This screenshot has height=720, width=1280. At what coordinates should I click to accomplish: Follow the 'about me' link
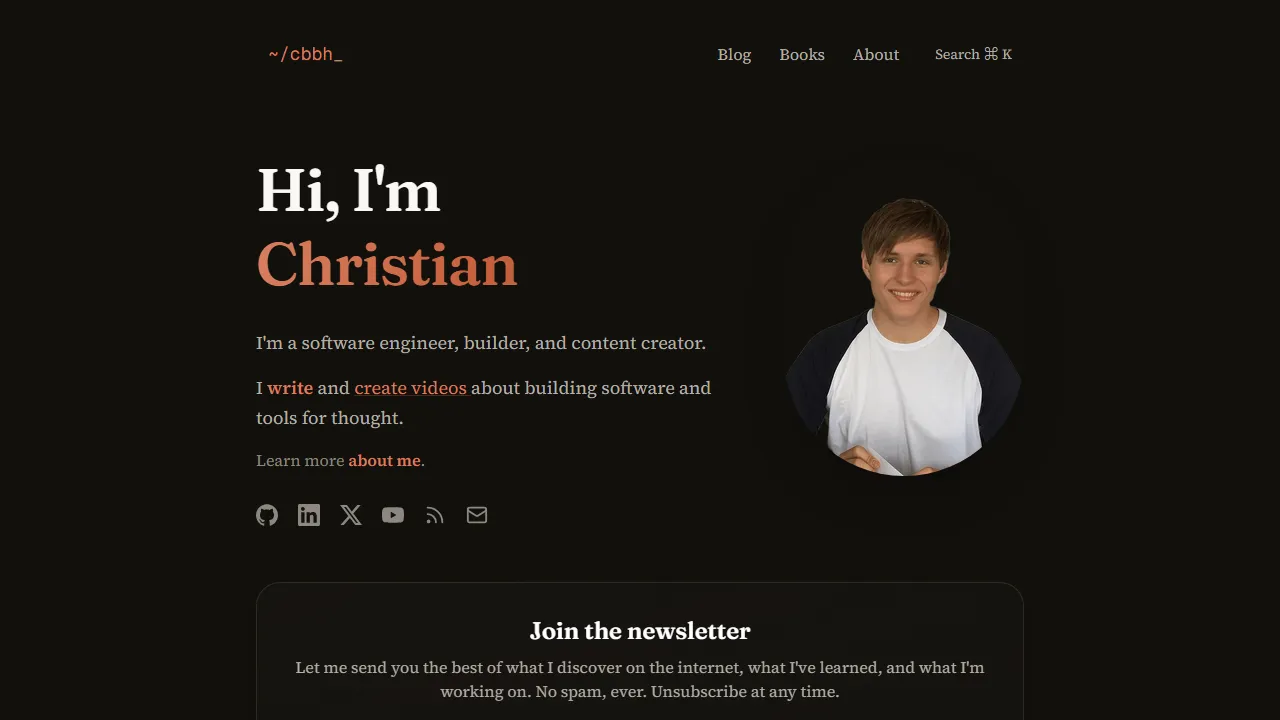[x=385, y=461]
